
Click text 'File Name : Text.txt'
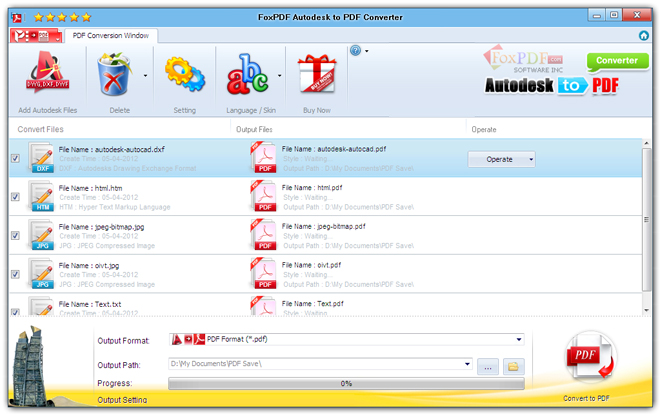pyautogui.click(x=90, y=304)
